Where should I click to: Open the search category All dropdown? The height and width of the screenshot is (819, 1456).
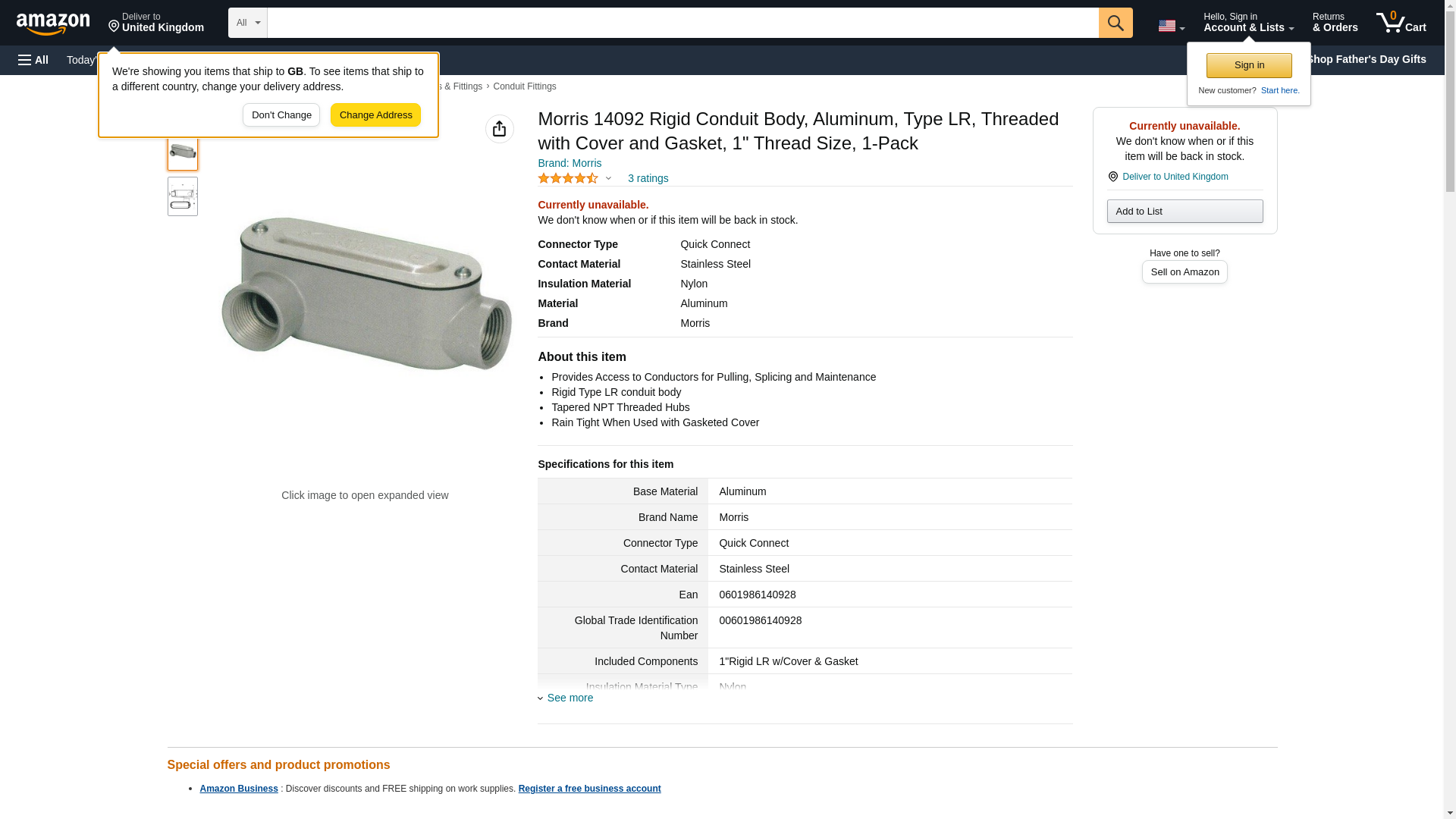pos(247,23)
